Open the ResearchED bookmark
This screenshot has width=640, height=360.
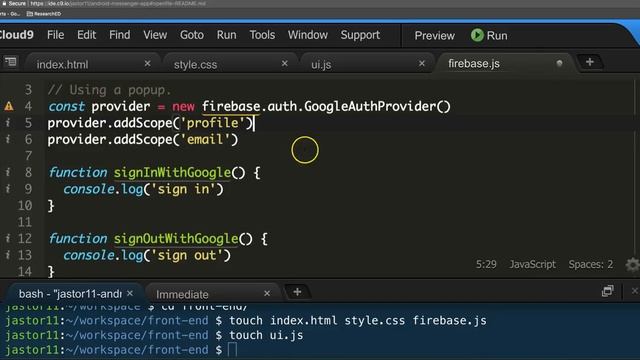pos(44,13)
